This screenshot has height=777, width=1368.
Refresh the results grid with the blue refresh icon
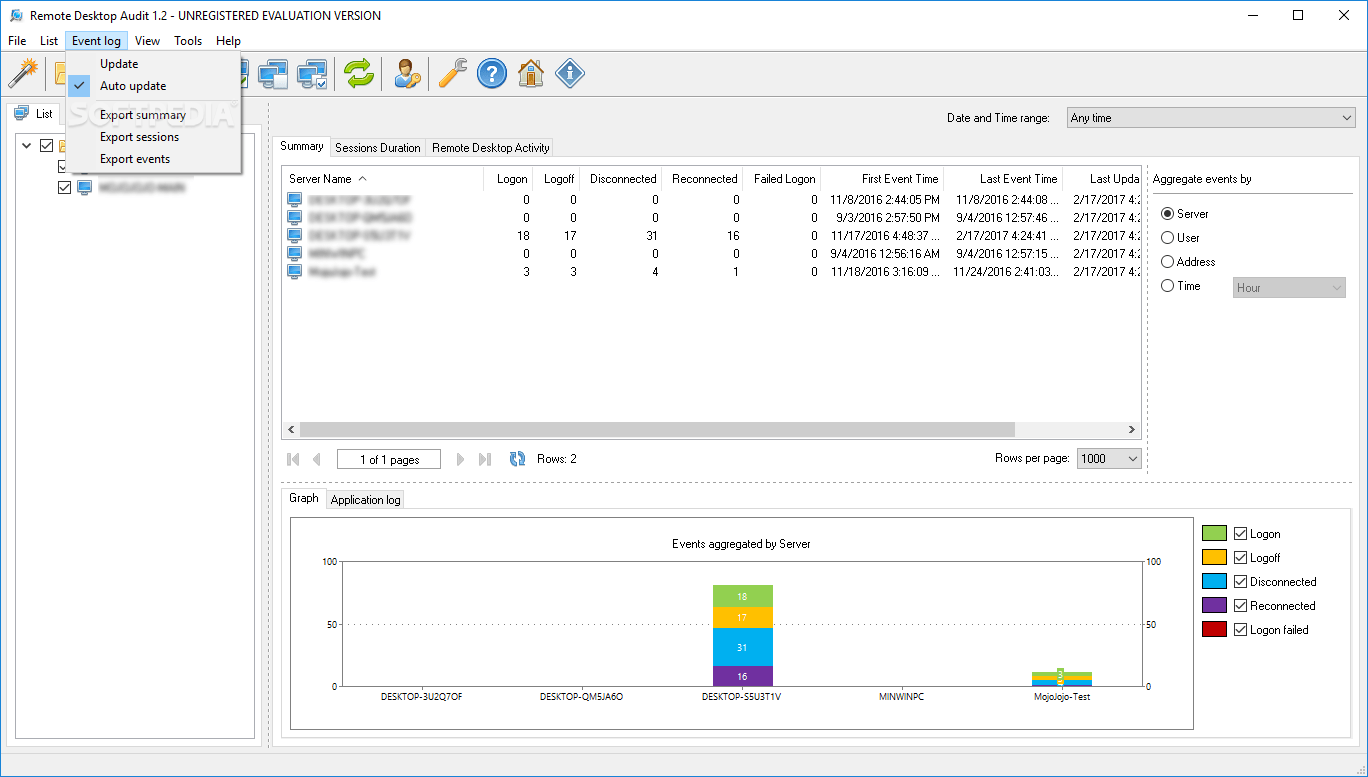(x=518, y=458)
